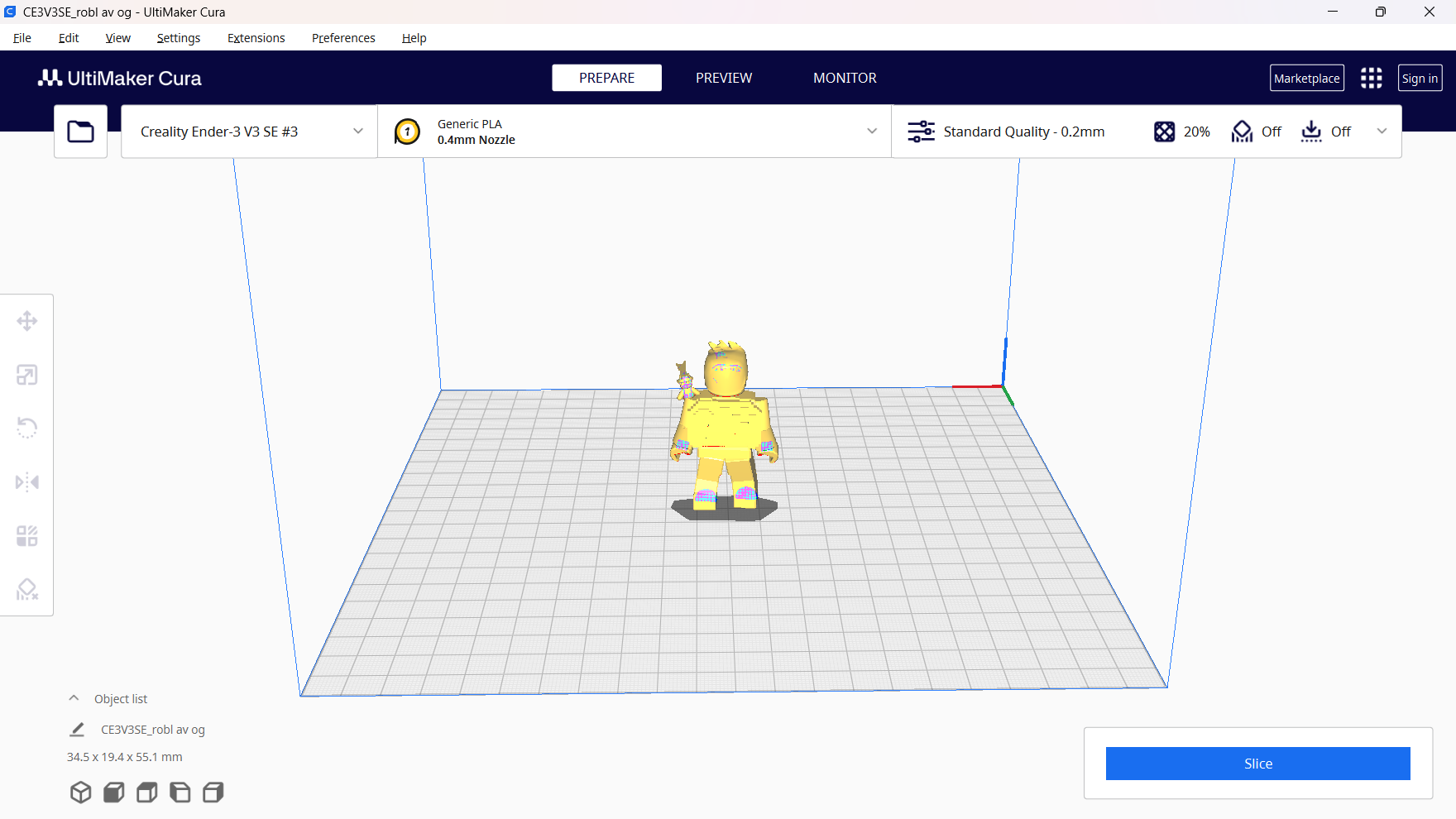Switch to front view cube icon

click(113, 793)
